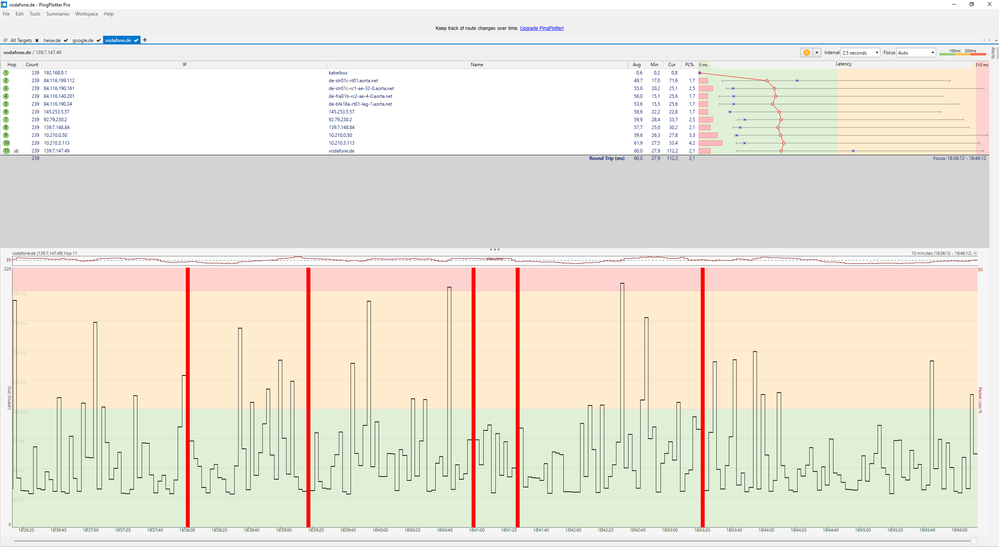Open the Summaries menu
This screenshot has width=999, height=547.
pyautogui.click(x=57, y=13)
